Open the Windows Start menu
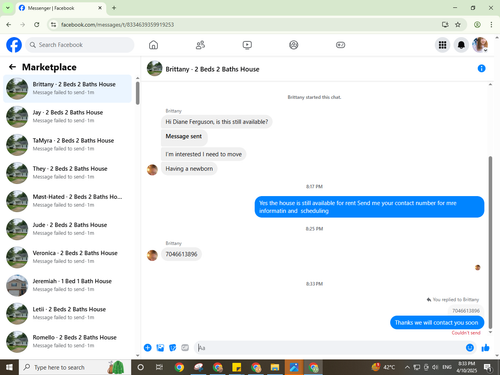This screenshot has height=375, width=500. point(9,367)
